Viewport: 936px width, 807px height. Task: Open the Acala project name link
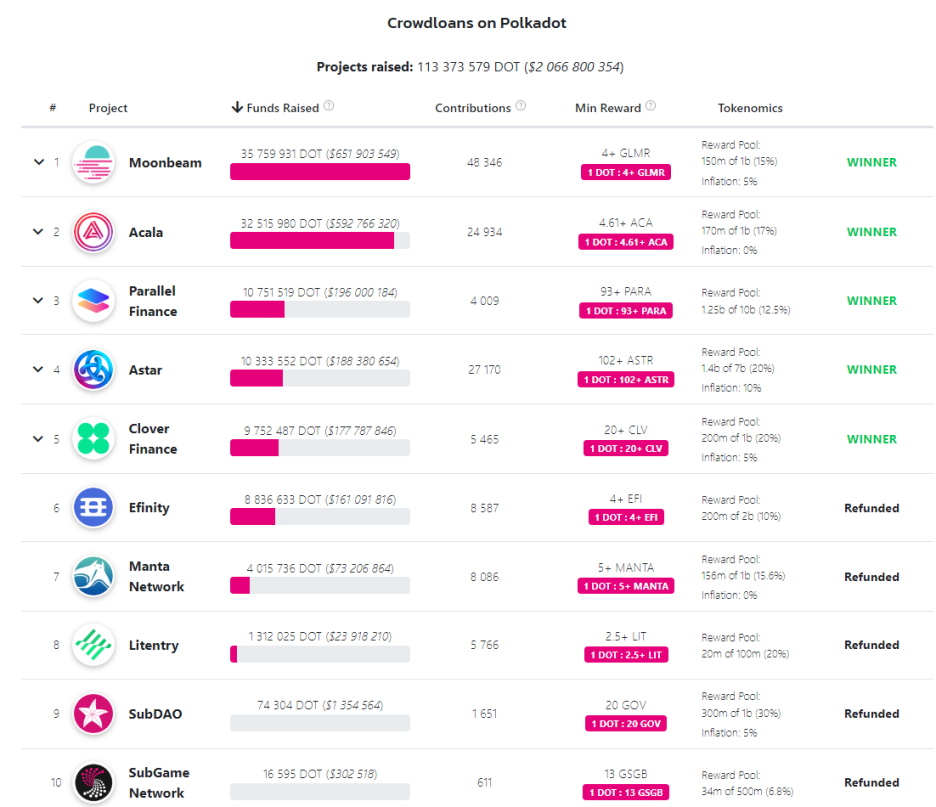click(x=146, y=232)
